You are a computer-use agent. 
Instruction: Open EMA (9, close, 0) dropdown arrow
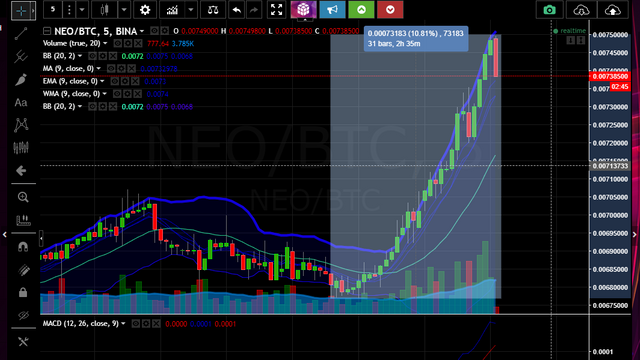tap(102, 81)
